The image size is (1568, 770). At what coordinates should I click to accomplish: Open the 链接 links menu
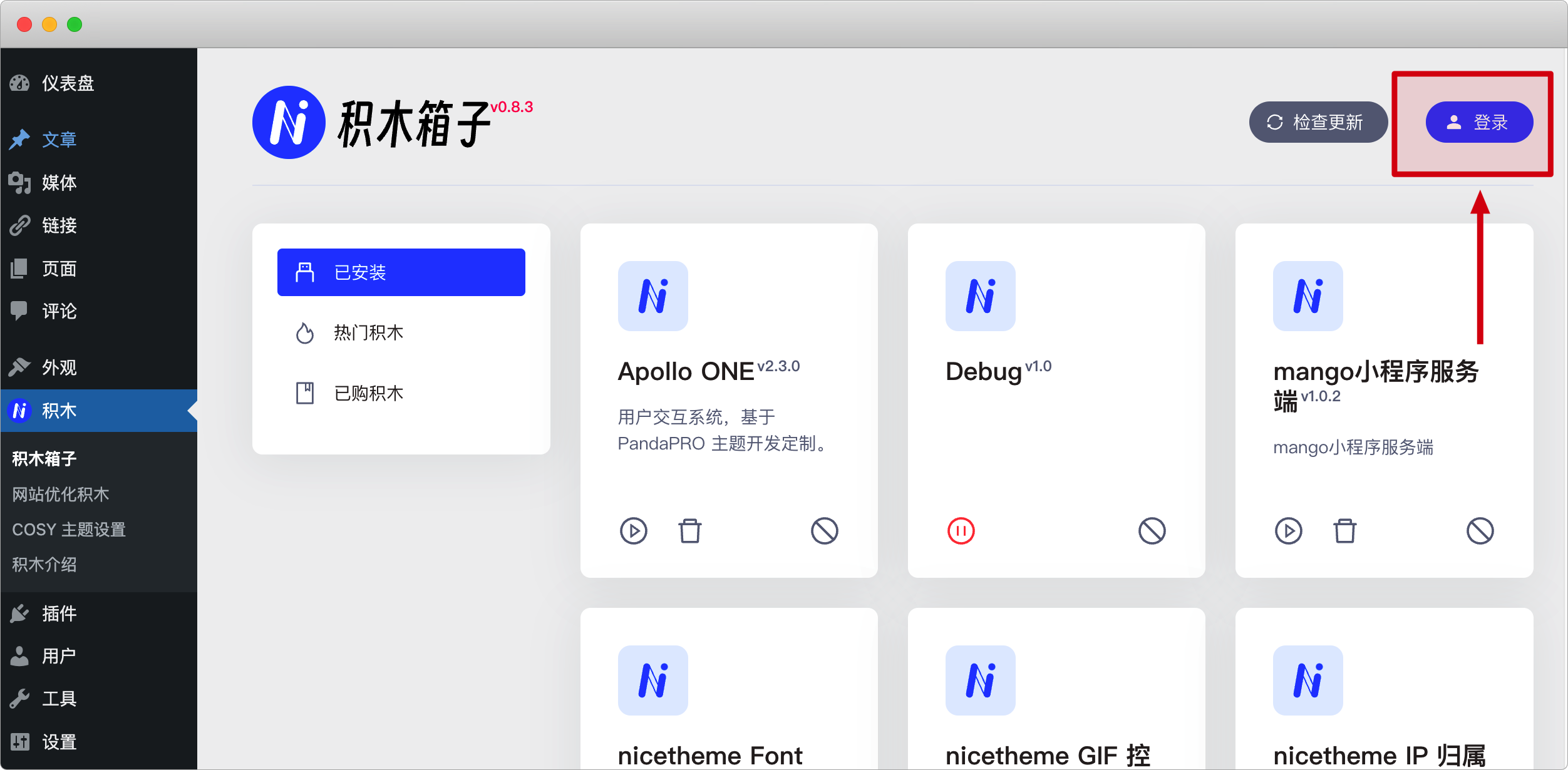point(98,225)
